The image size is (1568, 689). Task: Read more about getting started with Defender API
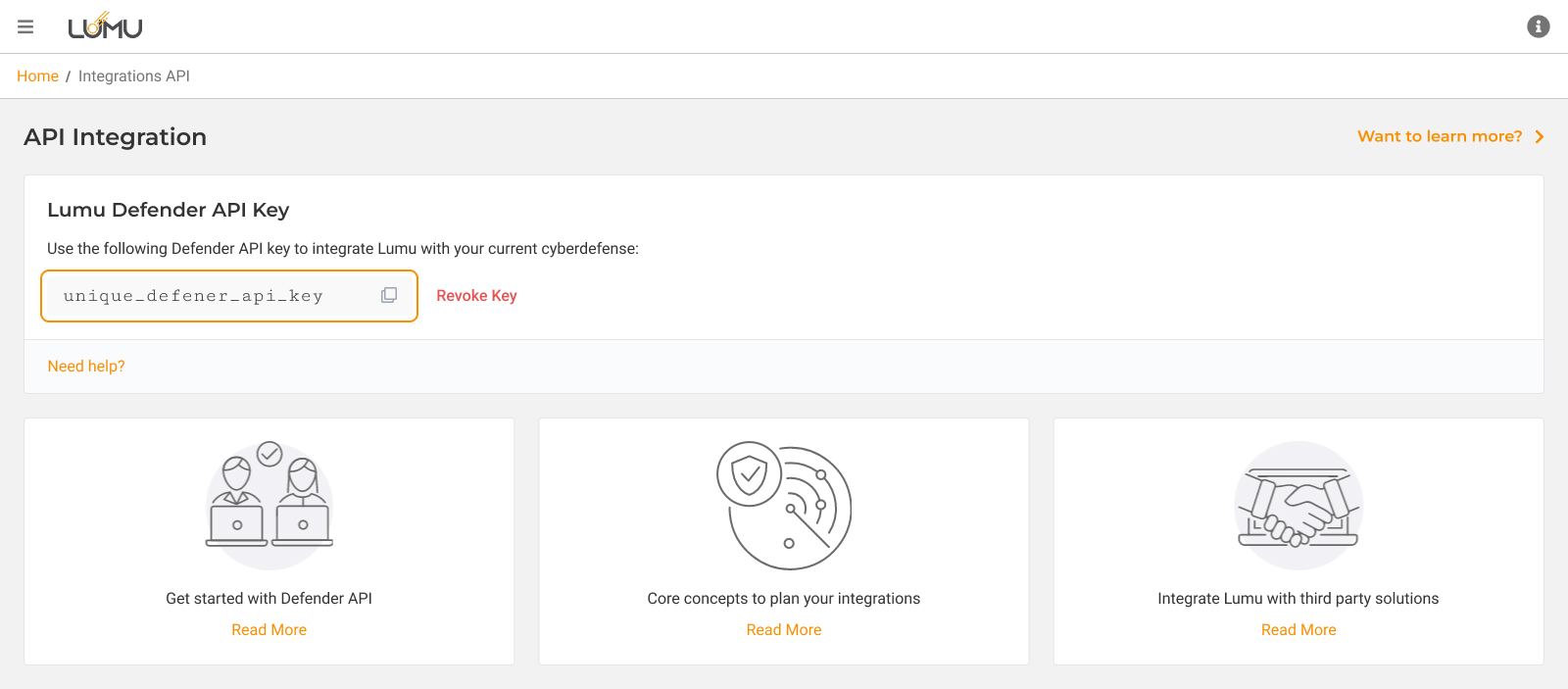269,630
